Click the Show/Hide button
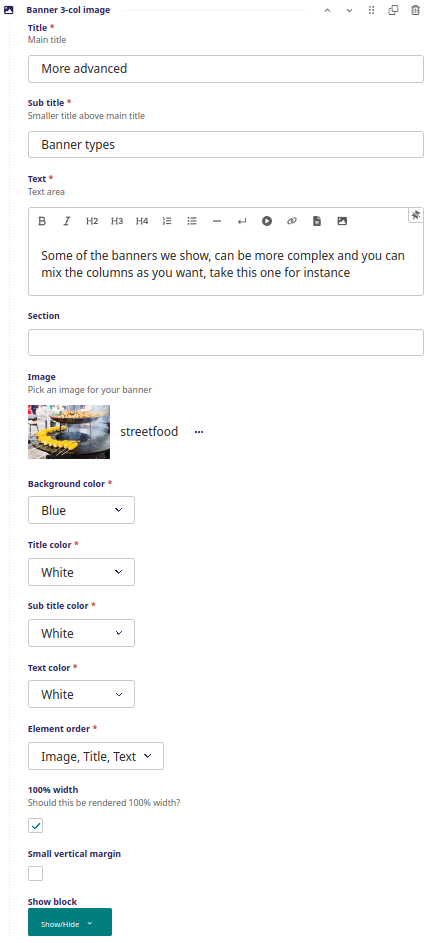This screenshot has height=943, width=432. [x=70, y=924]
